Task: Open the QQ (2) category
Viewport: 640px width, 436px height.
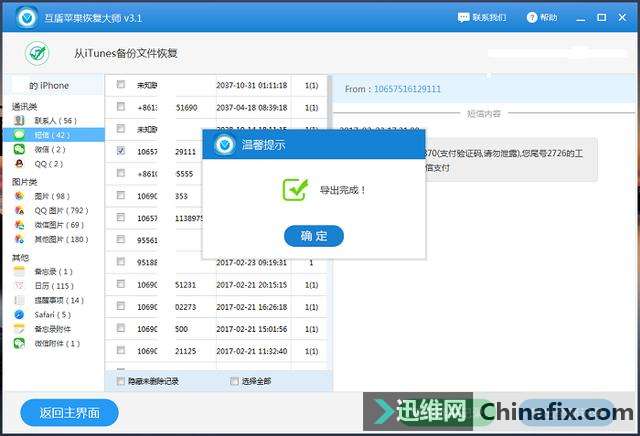Action: (48, 164)
